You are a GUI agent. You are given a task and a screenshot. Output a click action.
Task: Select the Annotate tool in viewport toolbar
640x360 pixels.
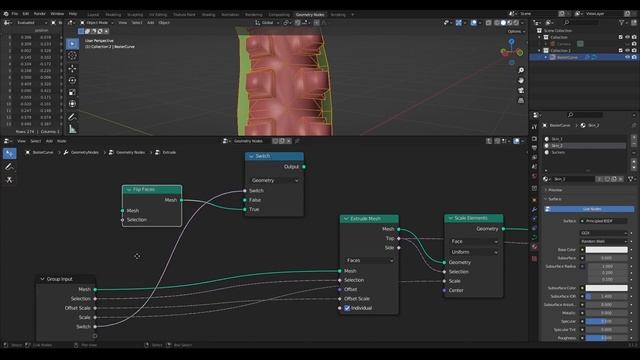[72, 117]
